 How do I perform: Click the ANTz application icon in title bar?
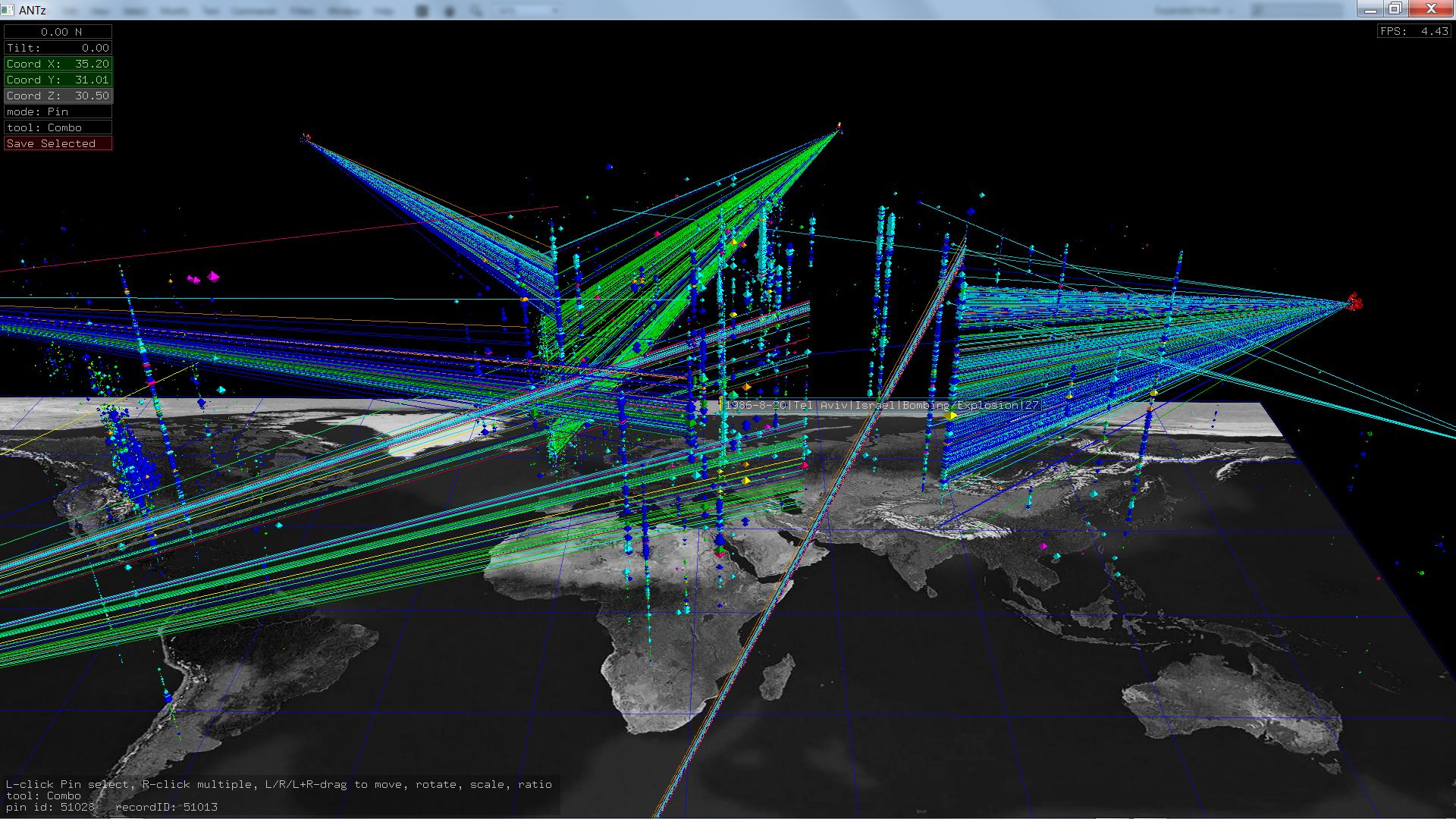click(8, 10)
